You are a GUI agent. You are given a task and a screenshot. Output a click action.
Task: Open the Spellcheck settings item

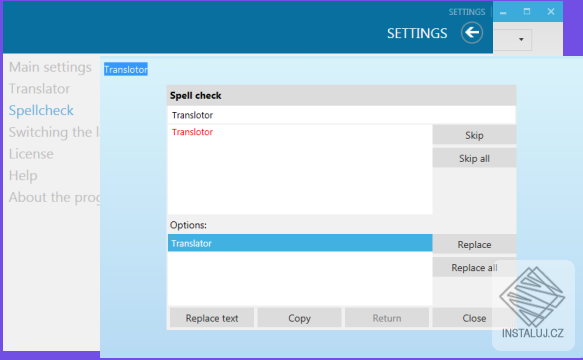(x=41, y=110)
